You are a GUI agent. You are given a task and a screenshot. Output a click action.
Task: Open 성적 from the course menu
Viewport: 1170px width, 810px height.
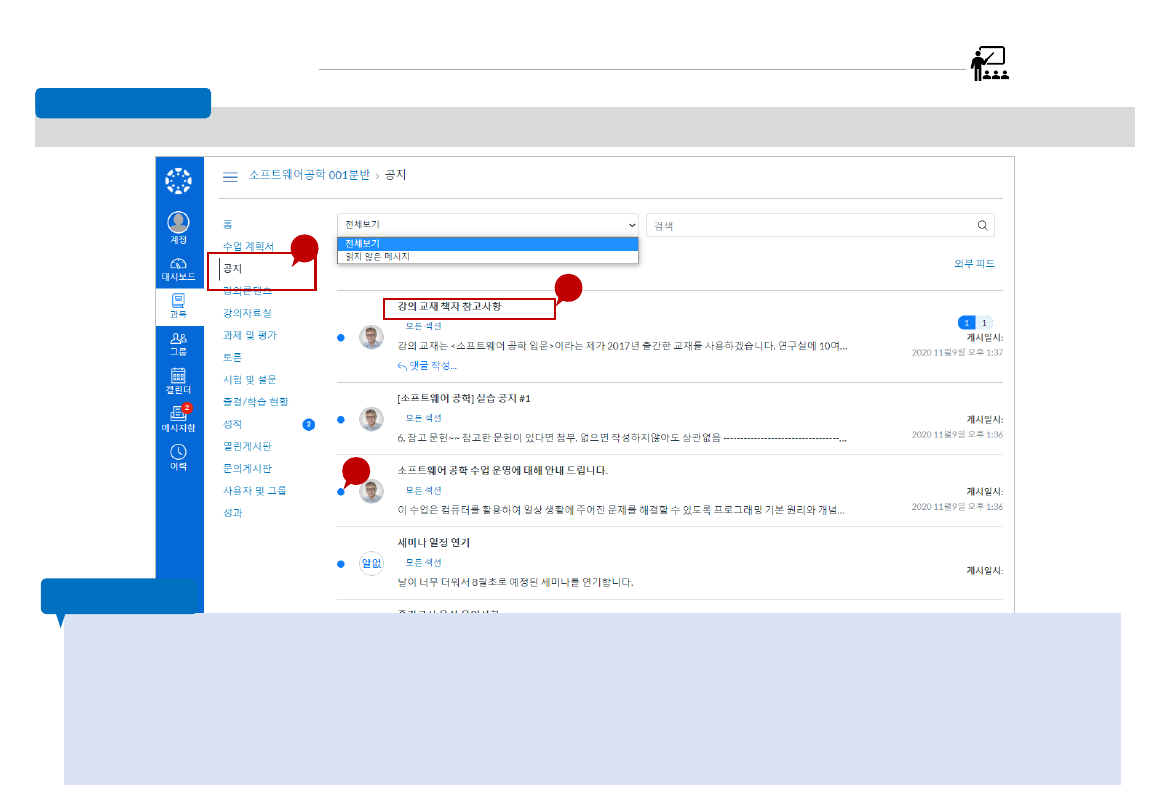coord(234,422)
